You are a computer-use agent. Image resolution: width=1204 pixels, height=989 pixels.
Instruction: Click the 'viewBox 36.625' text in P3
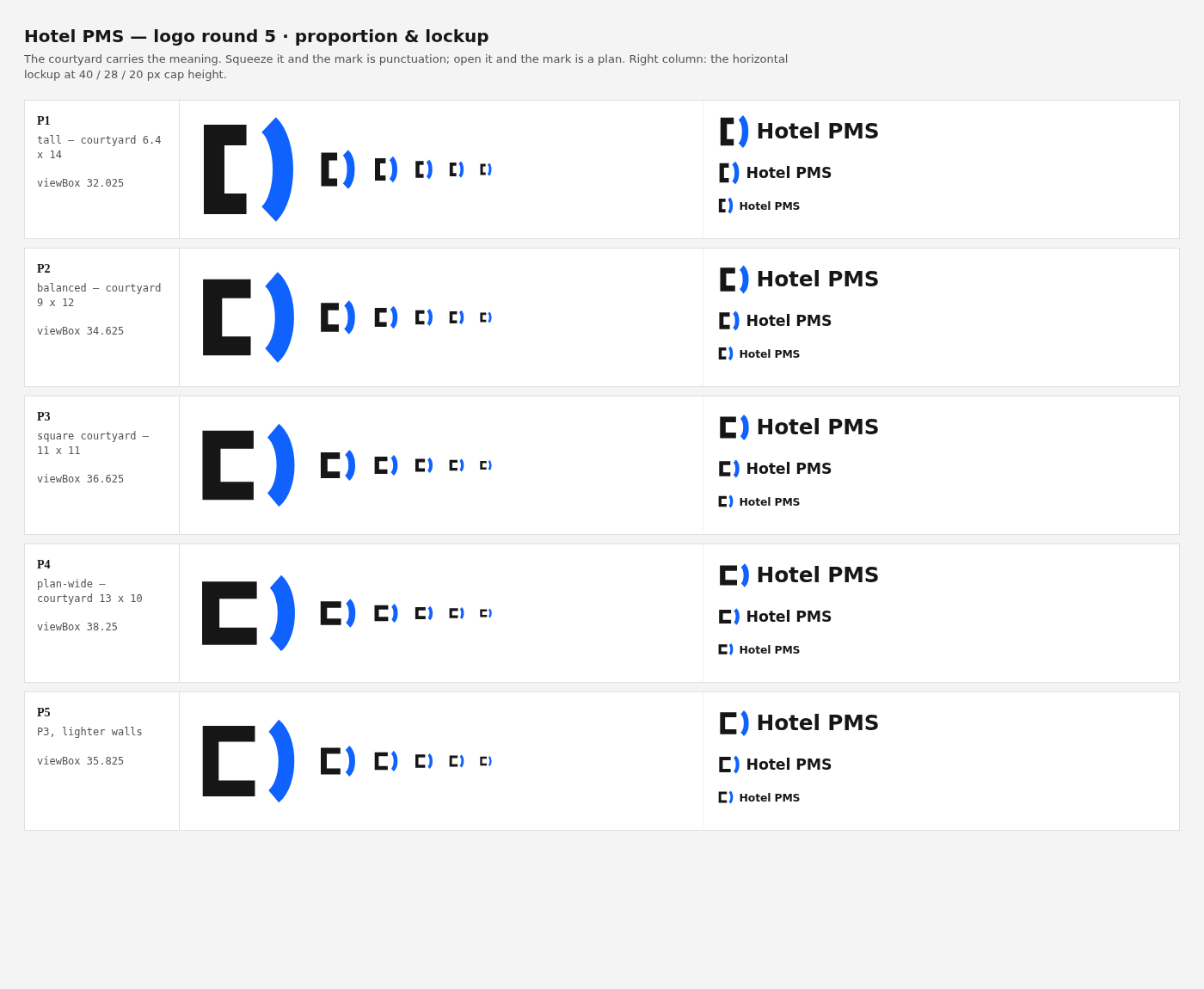click(80, 479)
